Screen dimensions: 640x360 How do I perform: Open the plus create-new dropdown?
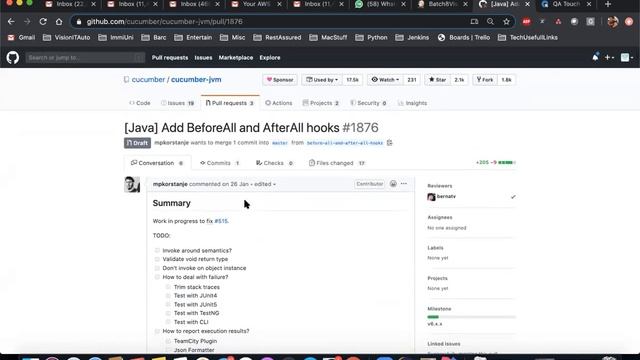pyautogui.click(x=609, y=58)
